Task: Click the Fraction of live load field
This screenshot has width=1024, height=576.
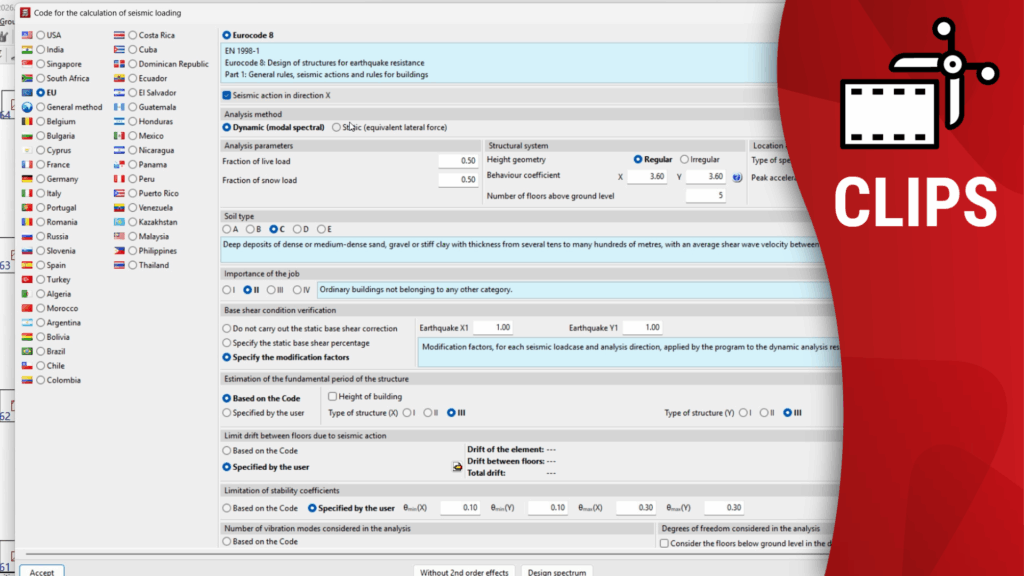Action: tap(458, 160)
